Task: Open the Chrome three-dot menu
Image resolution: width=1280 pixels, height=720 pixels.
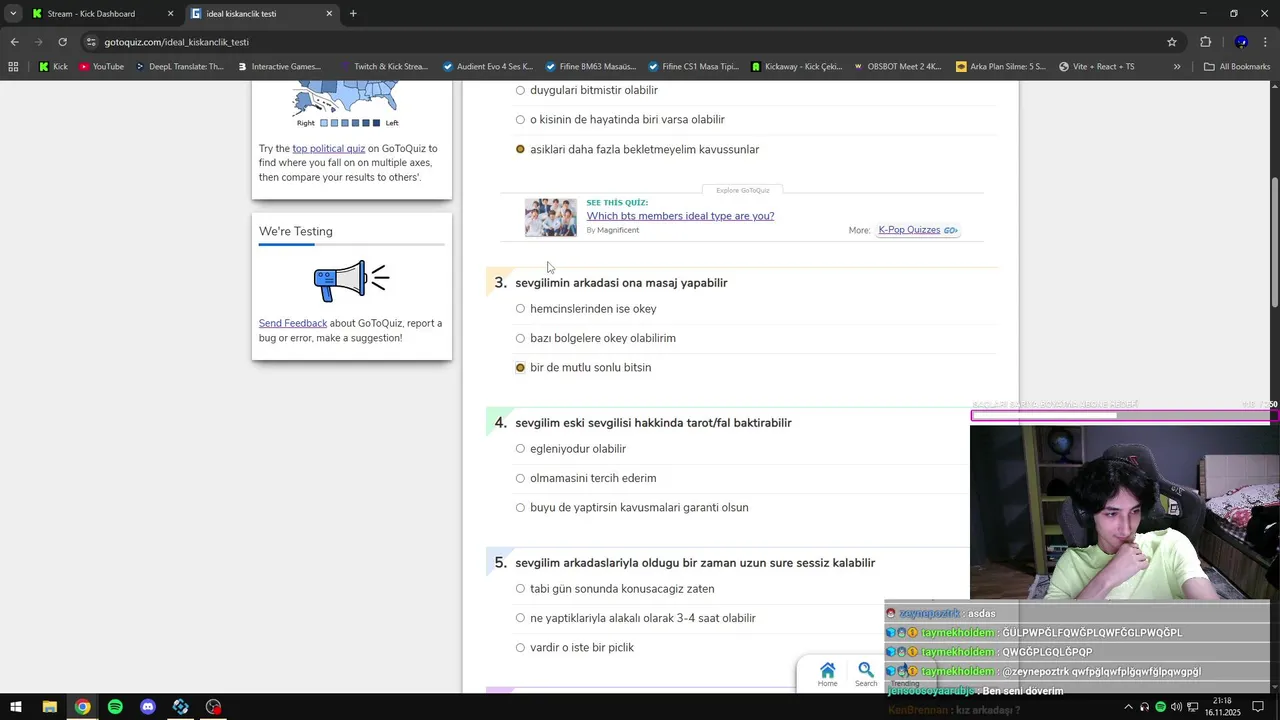Action: 1266,42
